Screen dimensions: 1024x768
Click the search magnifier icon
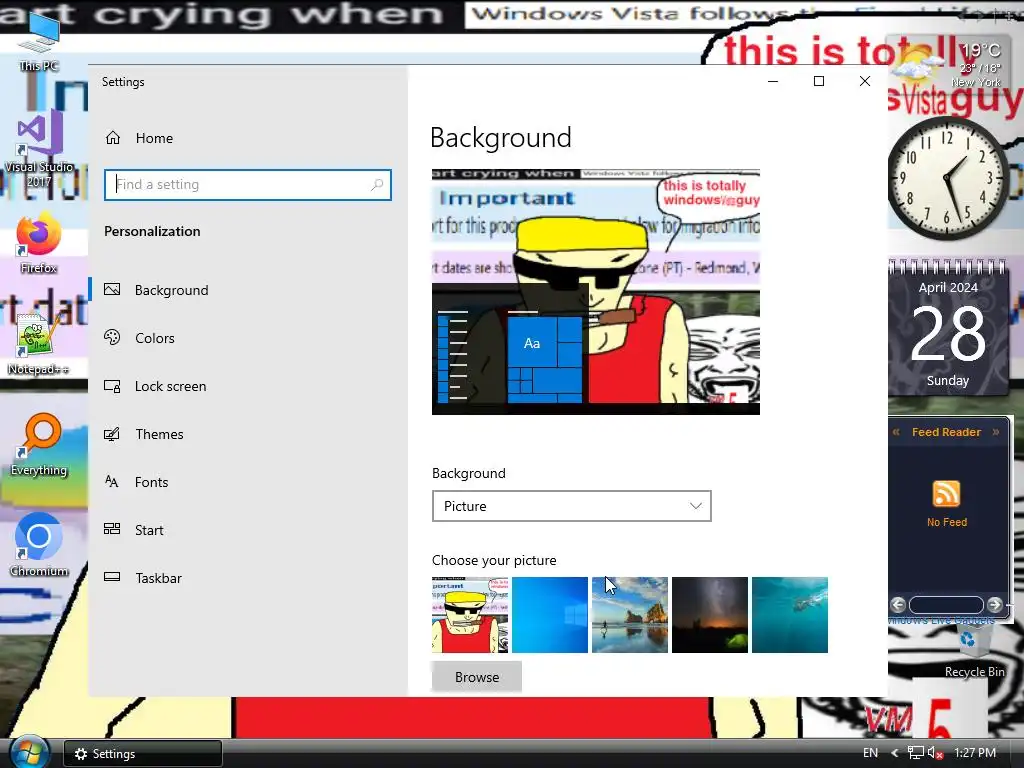click(x=377, y=185)
